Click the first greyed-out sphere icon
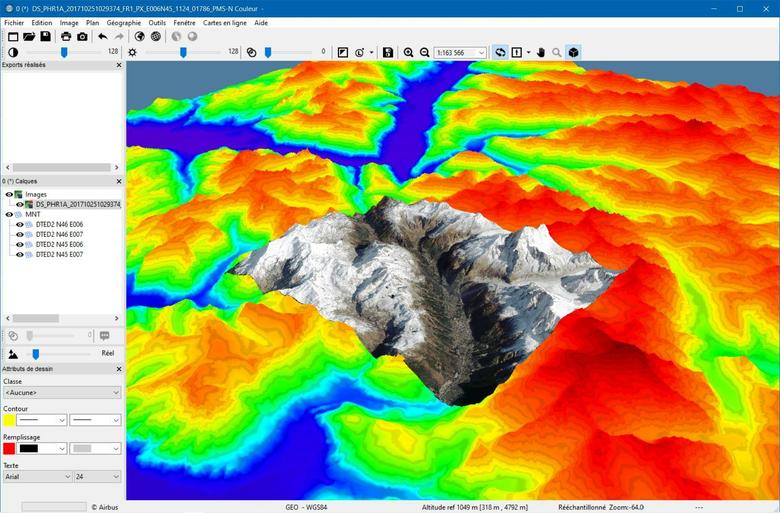 (x=176, y=36)
